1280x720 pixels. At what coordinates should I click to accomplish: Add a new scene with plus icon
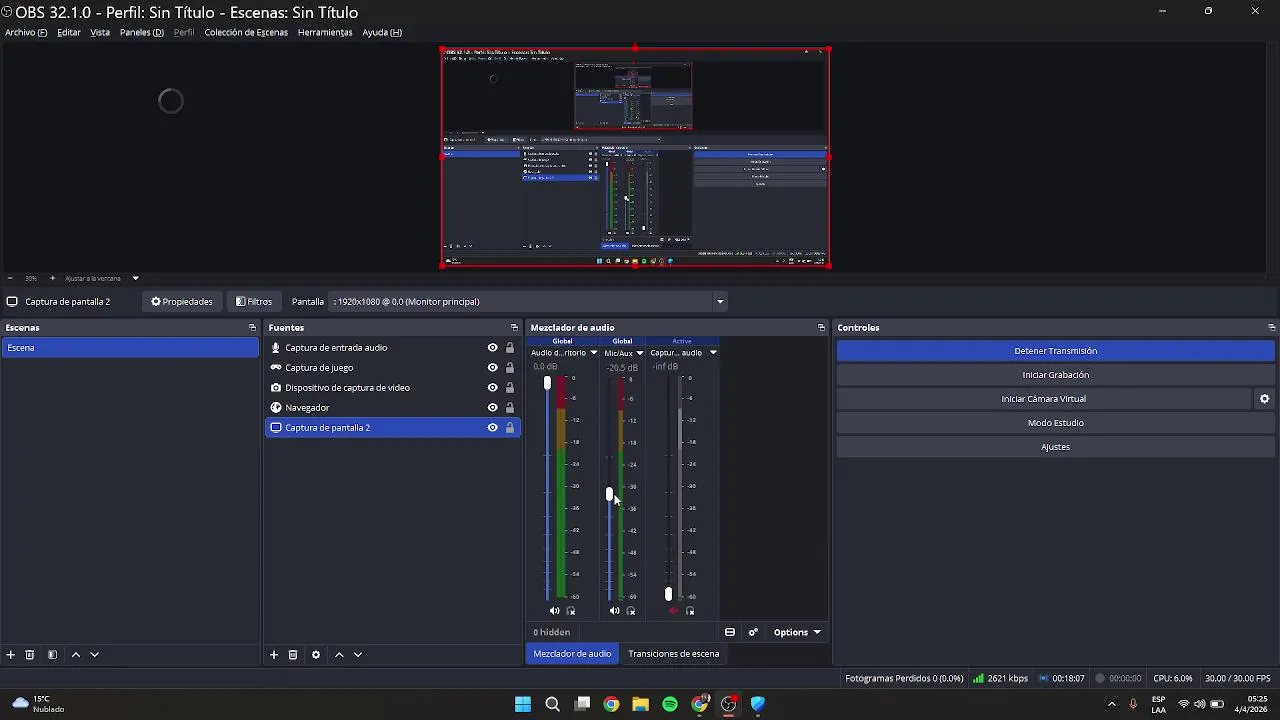point(11,655)
